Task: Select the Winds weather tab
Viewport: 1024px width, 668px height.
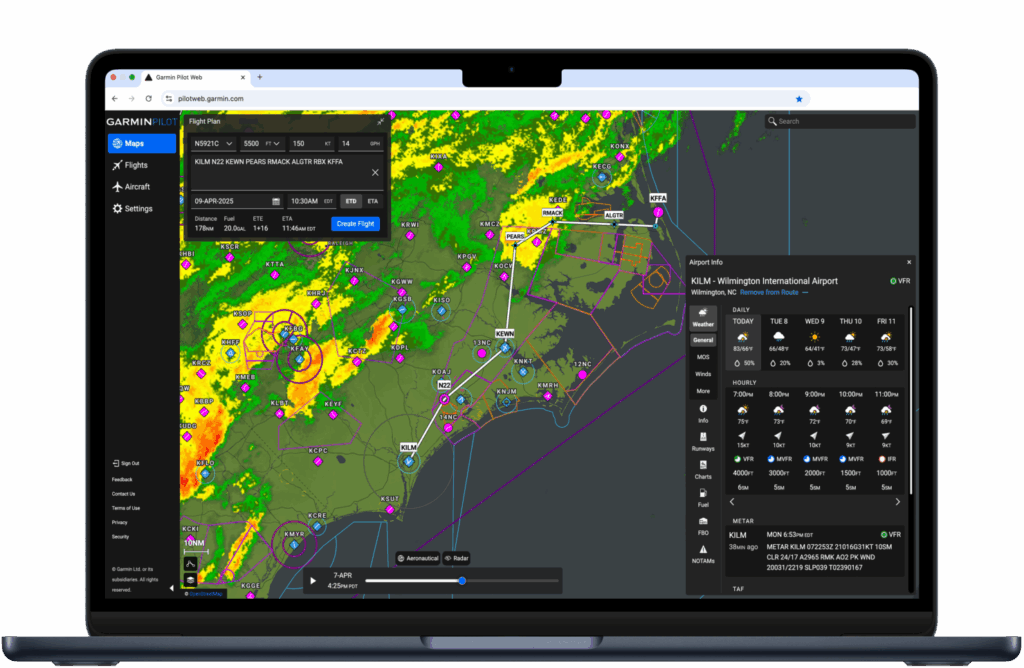Action: coord(703,373)
